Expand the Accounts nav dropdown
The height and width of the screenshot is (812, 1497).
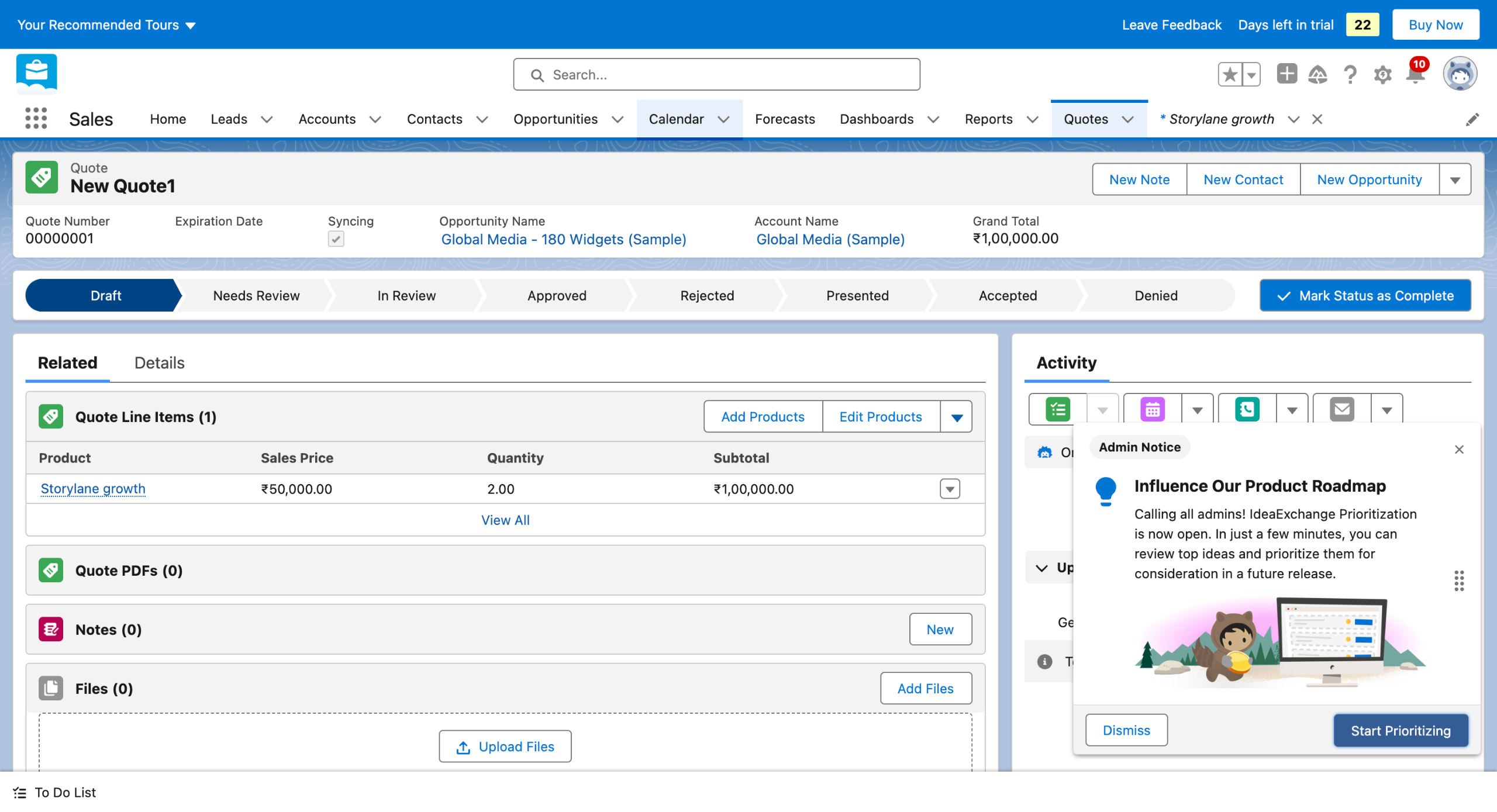click(375, 119)
